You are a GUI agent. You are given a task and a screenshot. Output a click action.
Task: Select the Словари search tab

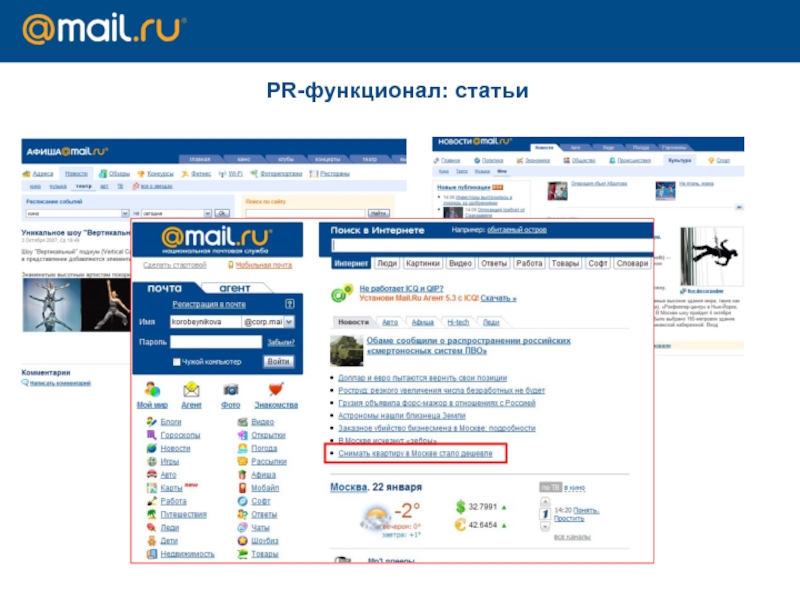(x=632, y=263)
